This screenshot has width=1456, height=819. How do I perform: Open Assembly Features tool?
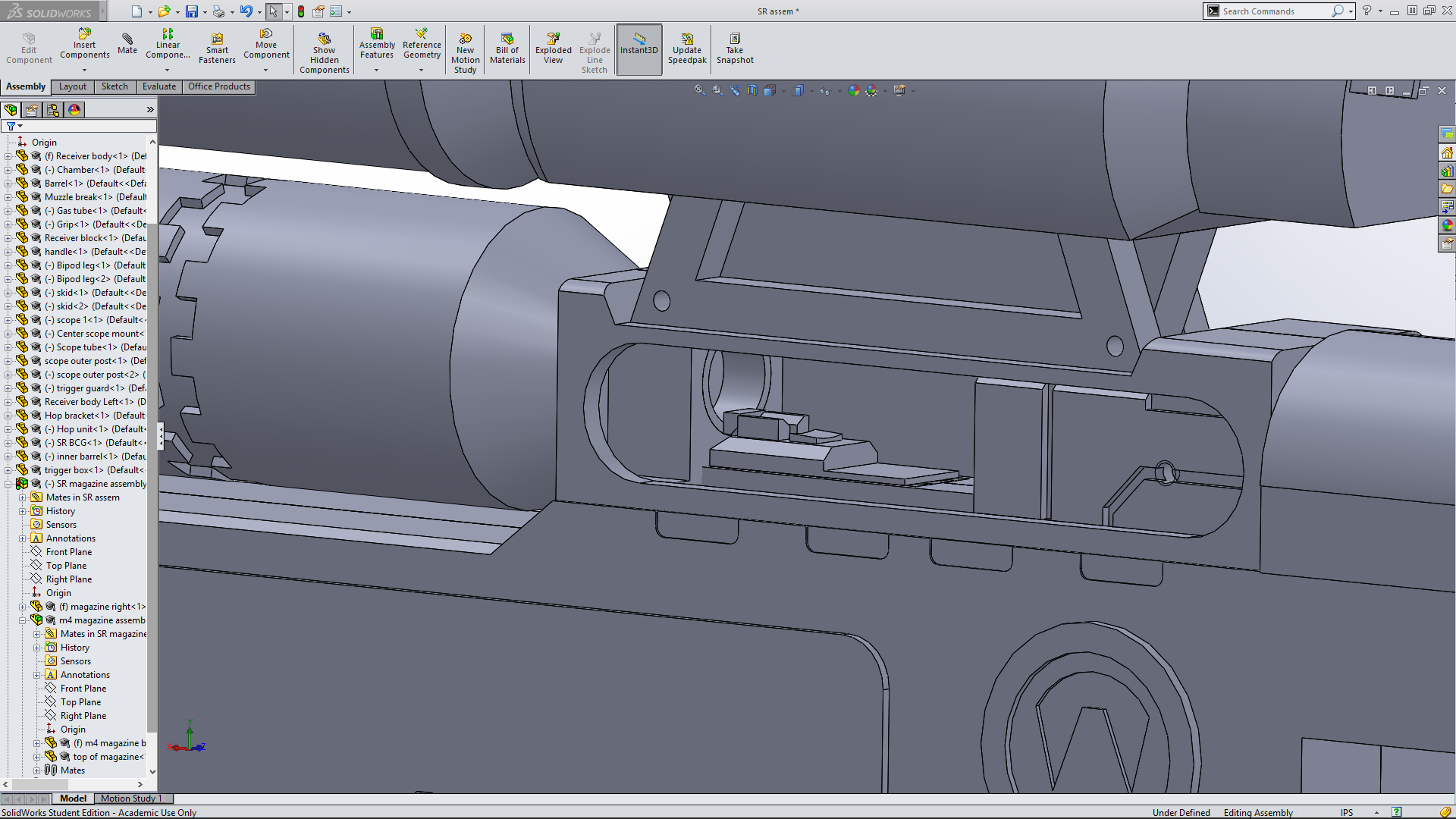coord(377,44)
